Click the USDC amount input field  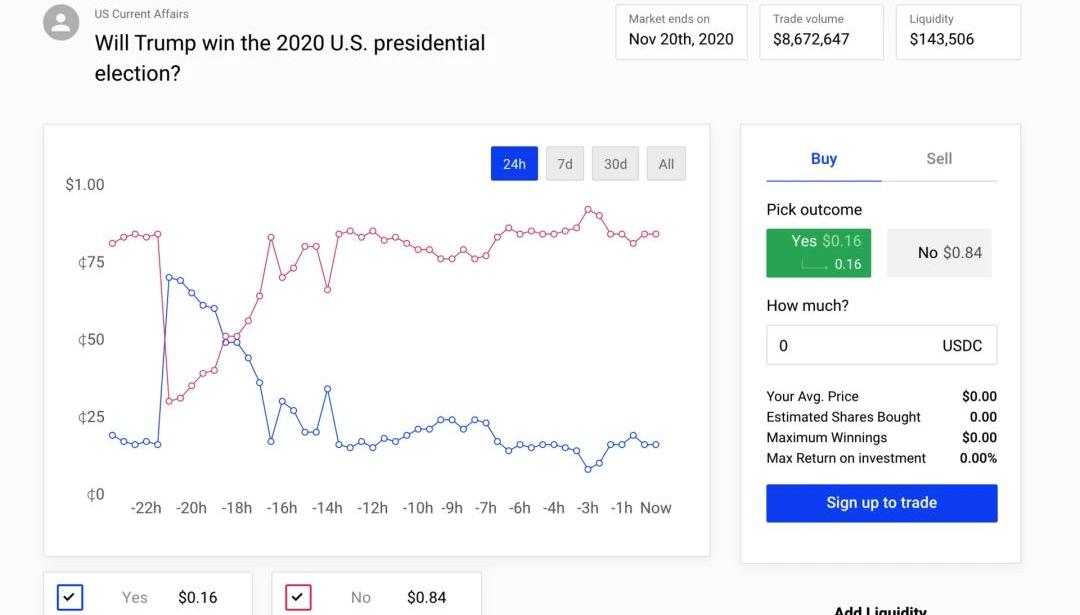tap(850, 346)
